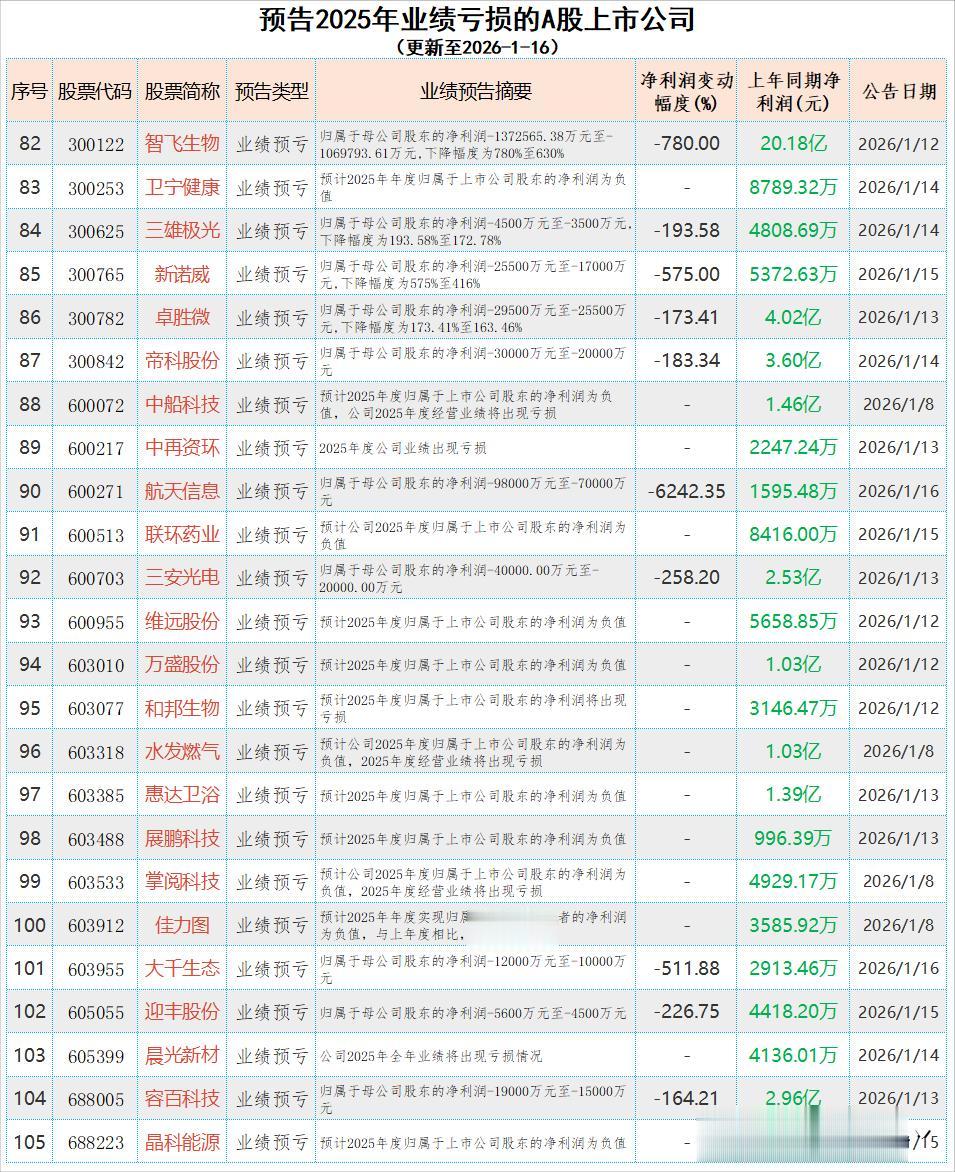Image resolution: width=955 pixels, height=1172 pixels.
Task: Select stock name 卓胜微
Action: 182,317
